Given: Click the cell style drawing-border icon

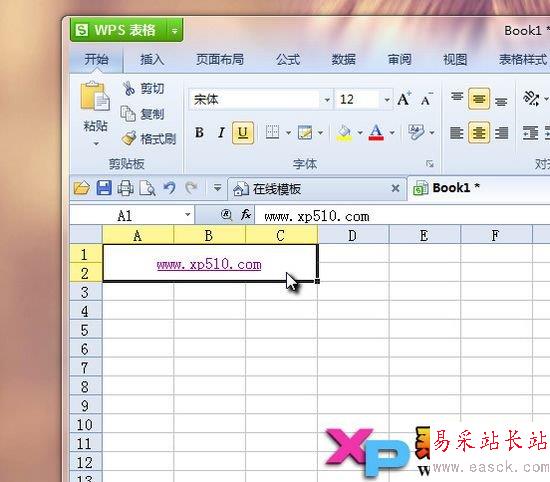Looking at the screenshot, I should click(305, 133).
